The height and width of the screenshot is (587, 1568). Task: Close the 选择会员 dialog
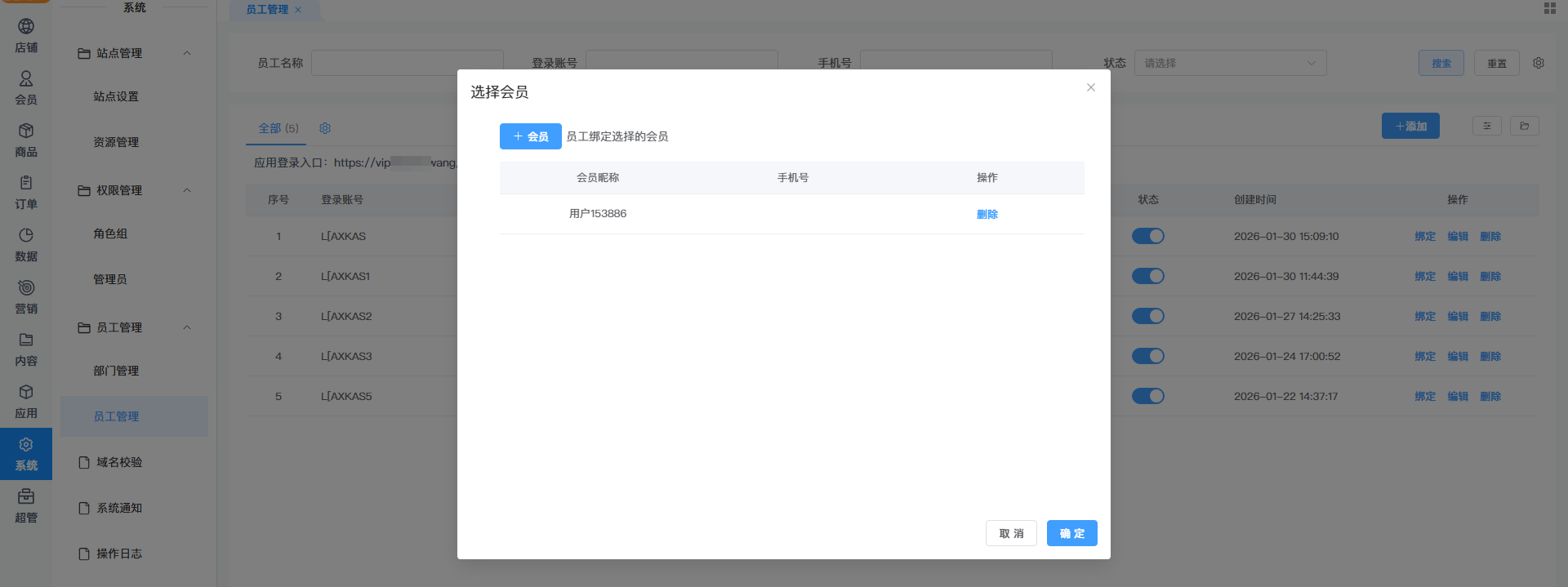1091,87
